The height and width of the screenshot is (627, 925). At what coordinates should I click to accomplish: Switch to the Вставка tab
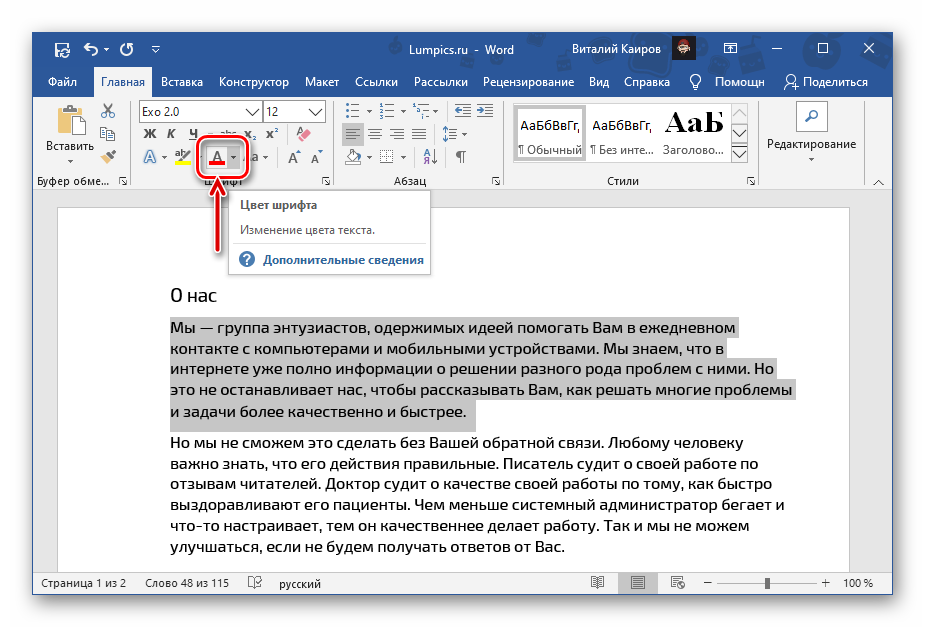pos(182,82)
